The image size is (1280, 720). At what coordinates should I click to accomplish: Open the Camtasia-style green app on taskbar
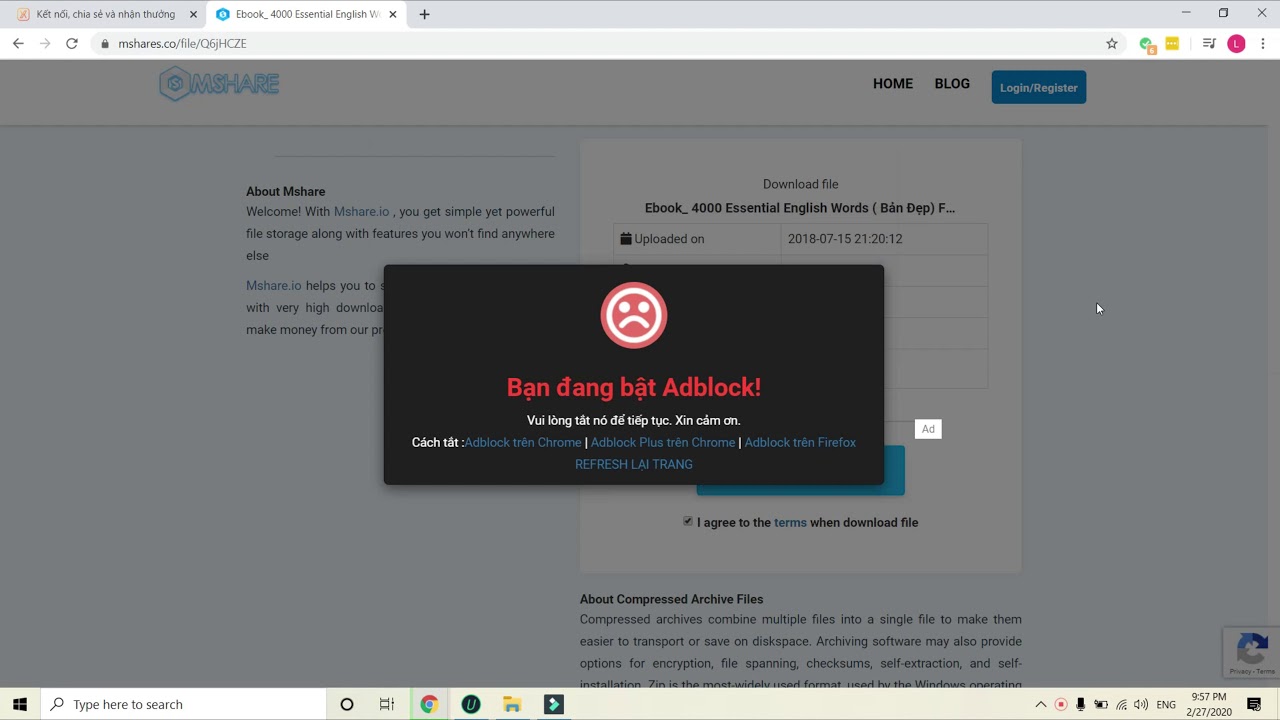553,704
